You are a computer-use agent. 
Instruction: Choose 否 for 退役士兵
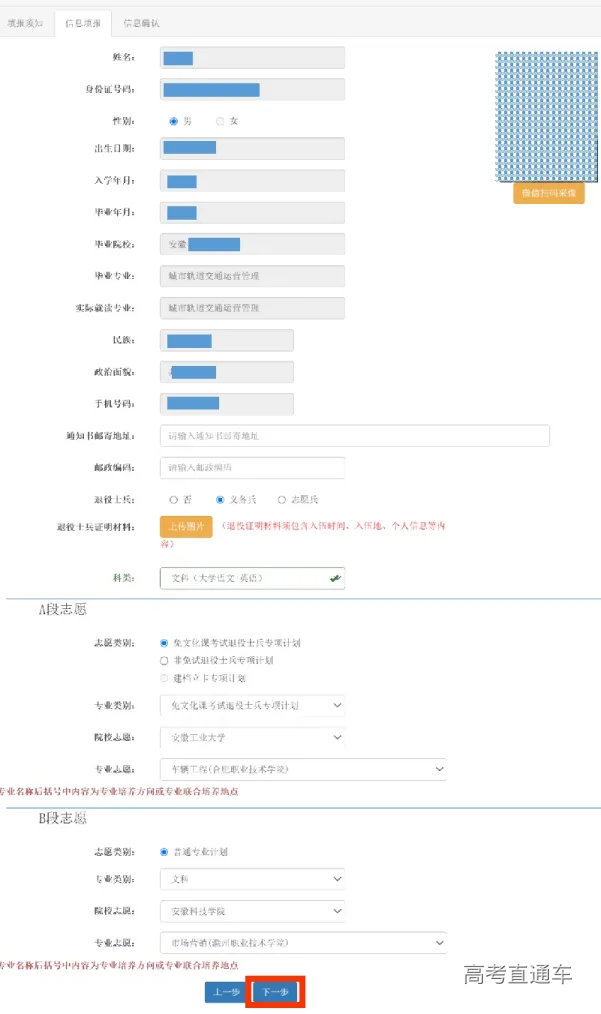174,499
